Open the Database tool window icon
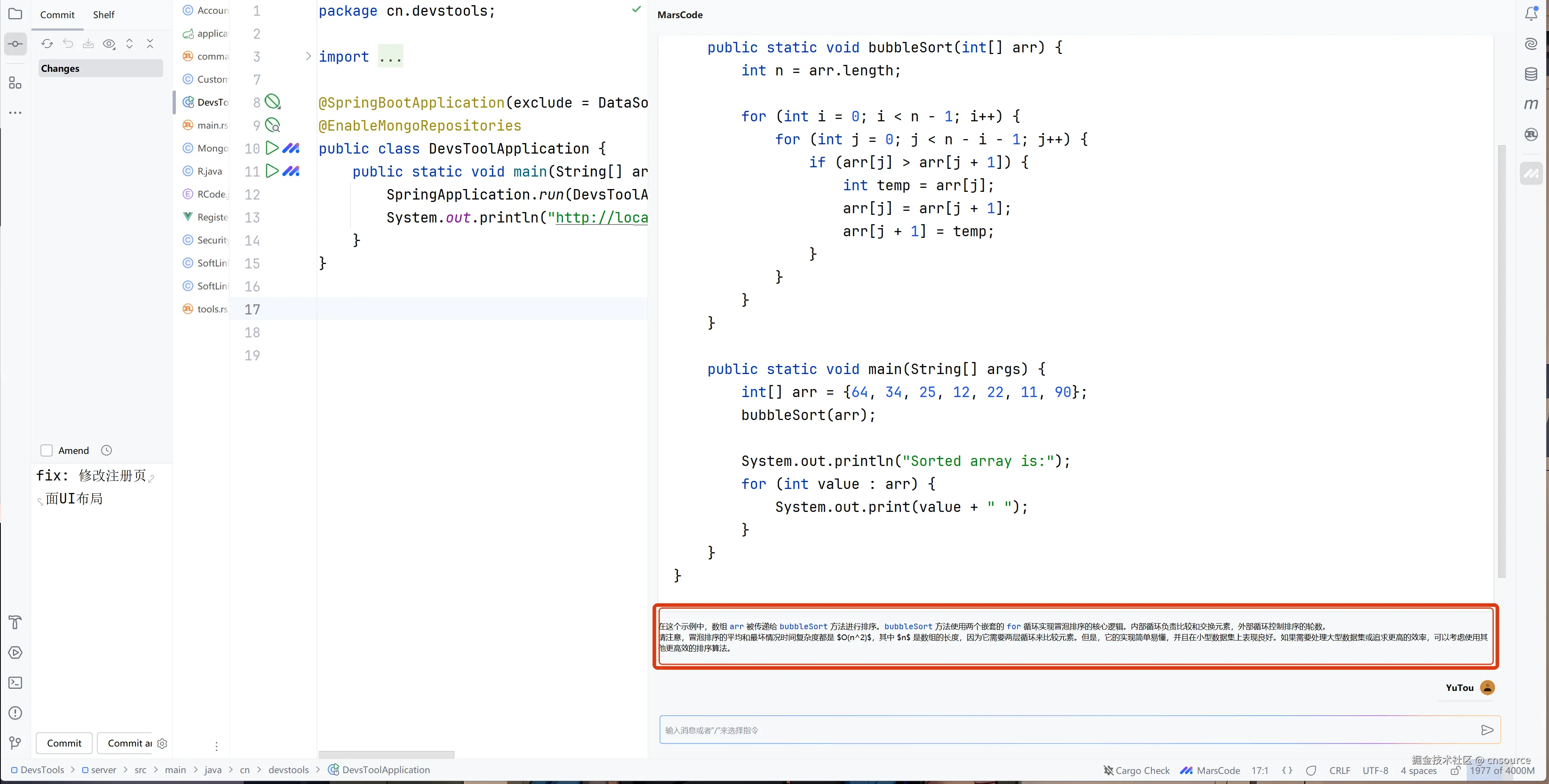The image size is (1549, 784). [x=1531, y=74]
